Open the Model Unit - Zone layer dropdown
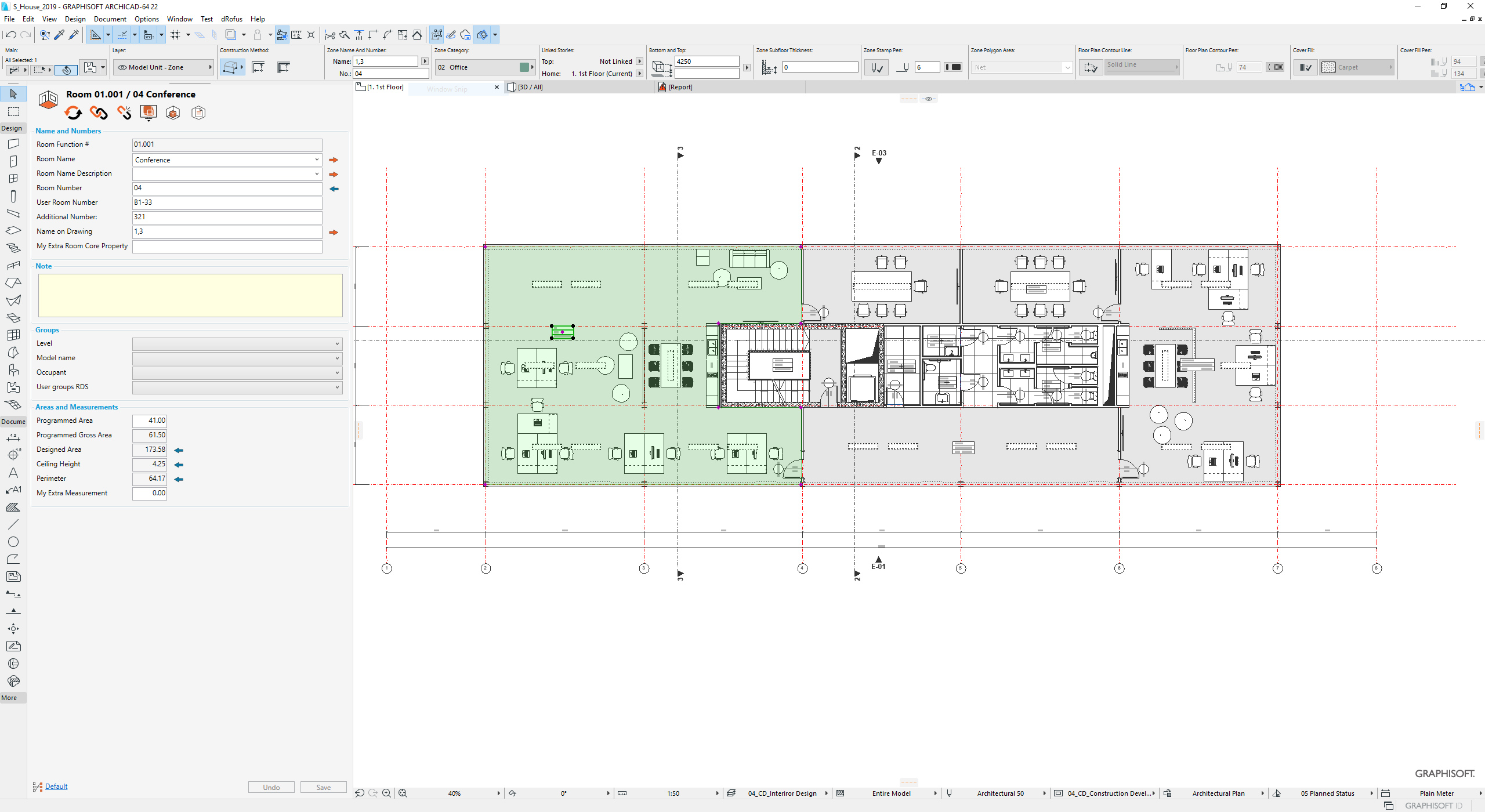The image size is (1485, 812). tap(164, 67)
